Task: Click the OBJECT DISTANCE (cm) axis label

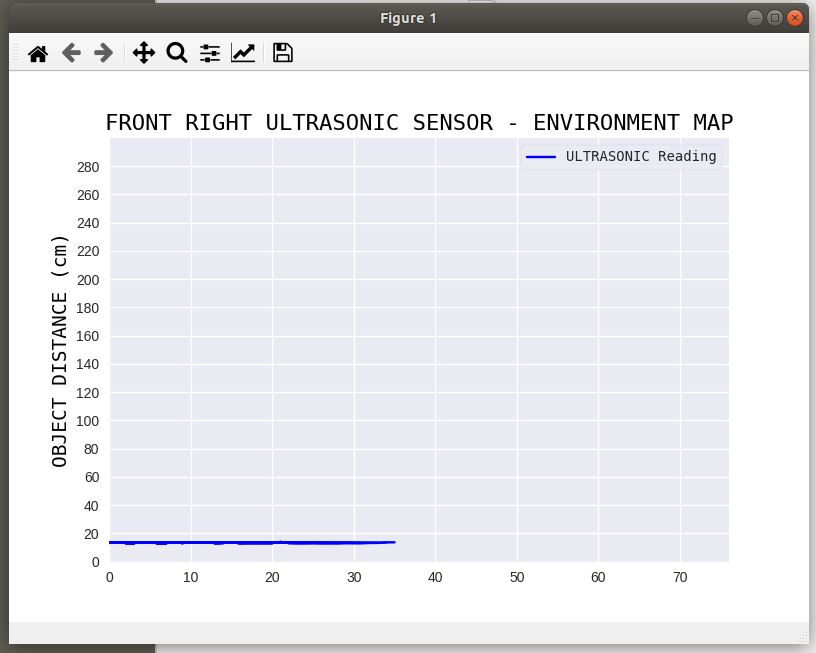Action: pyautogui.click(x=59, y=351)
